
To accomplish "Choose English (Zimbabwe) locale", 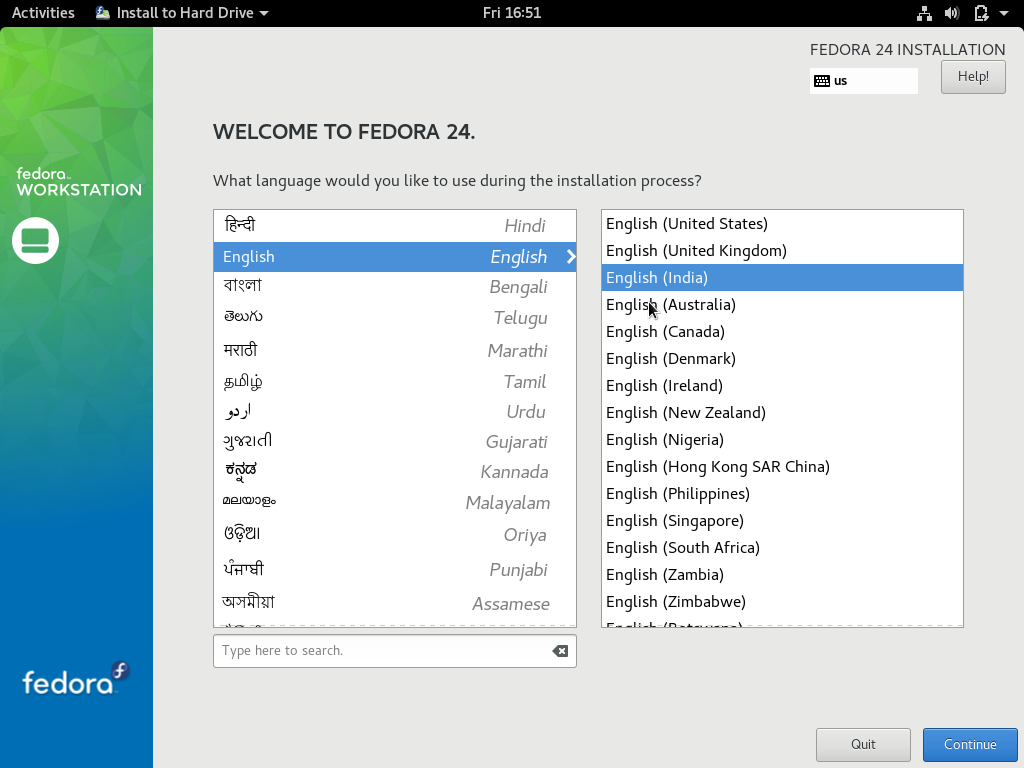I will pyautogui.click(x=782, y=601).
